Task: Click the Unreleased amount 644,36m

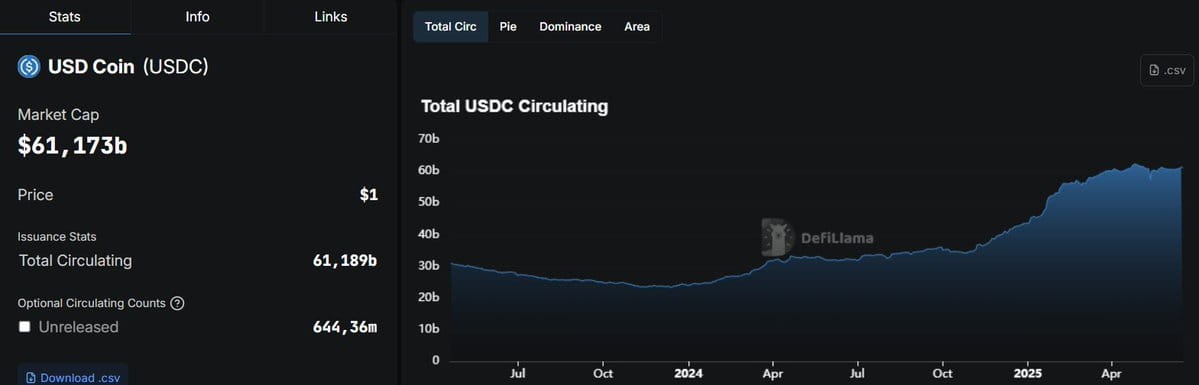Action: pos(345,328)
